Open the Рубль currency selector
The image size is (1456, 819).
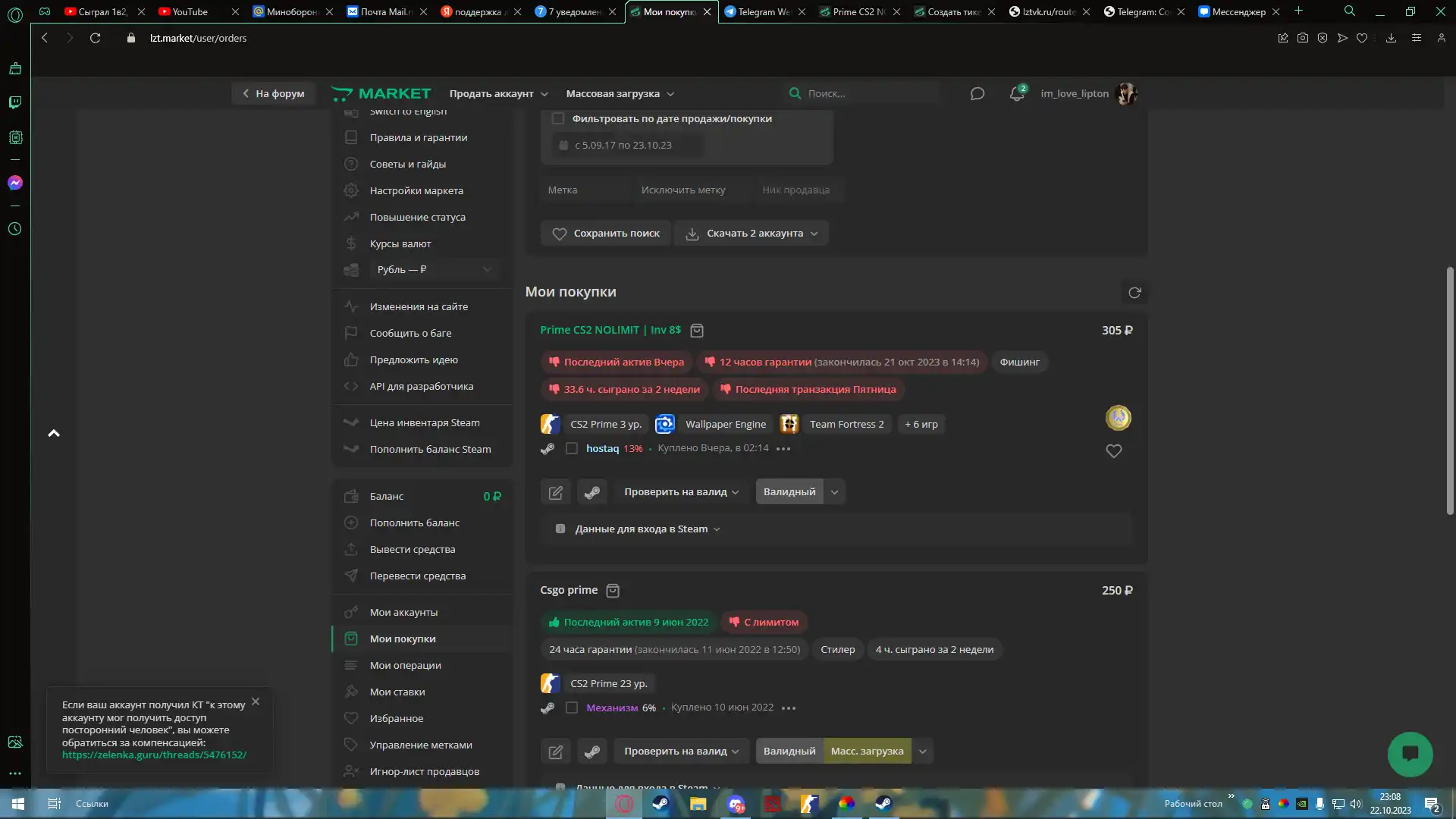tap(435, 270)
